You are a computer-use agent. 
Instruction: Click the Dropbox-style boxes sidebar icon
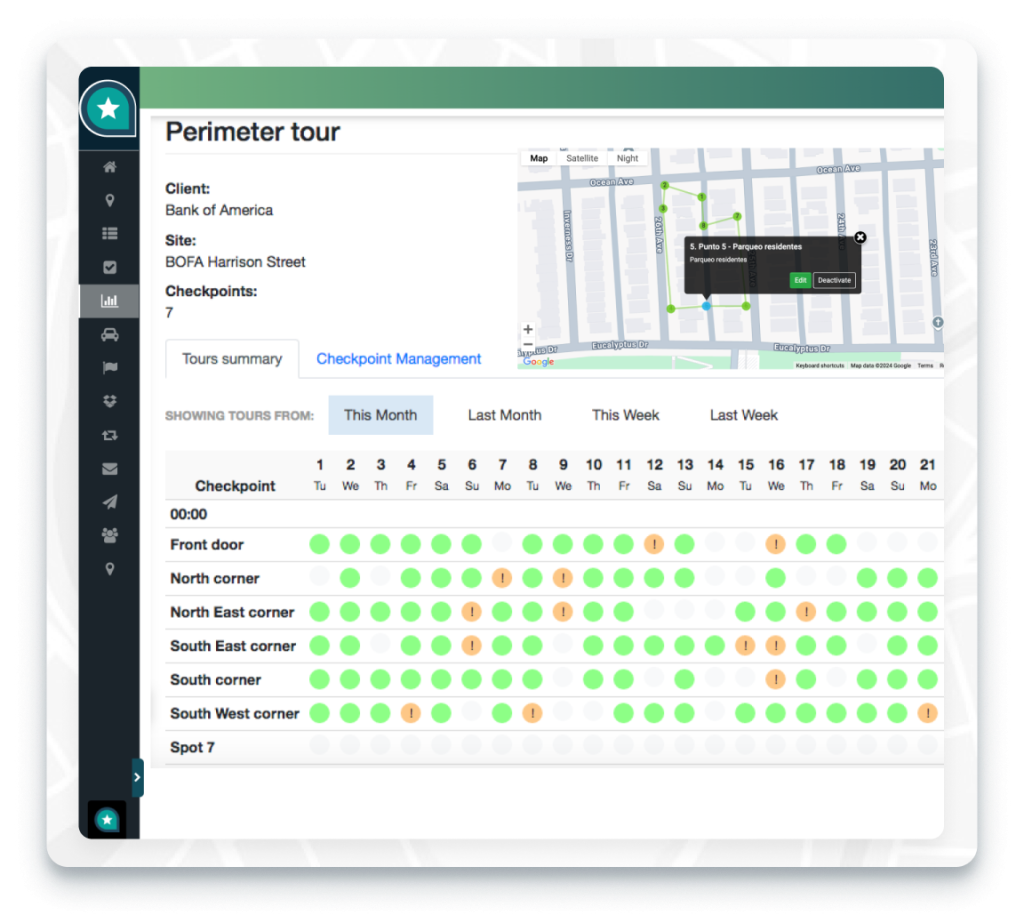(109, 401)
